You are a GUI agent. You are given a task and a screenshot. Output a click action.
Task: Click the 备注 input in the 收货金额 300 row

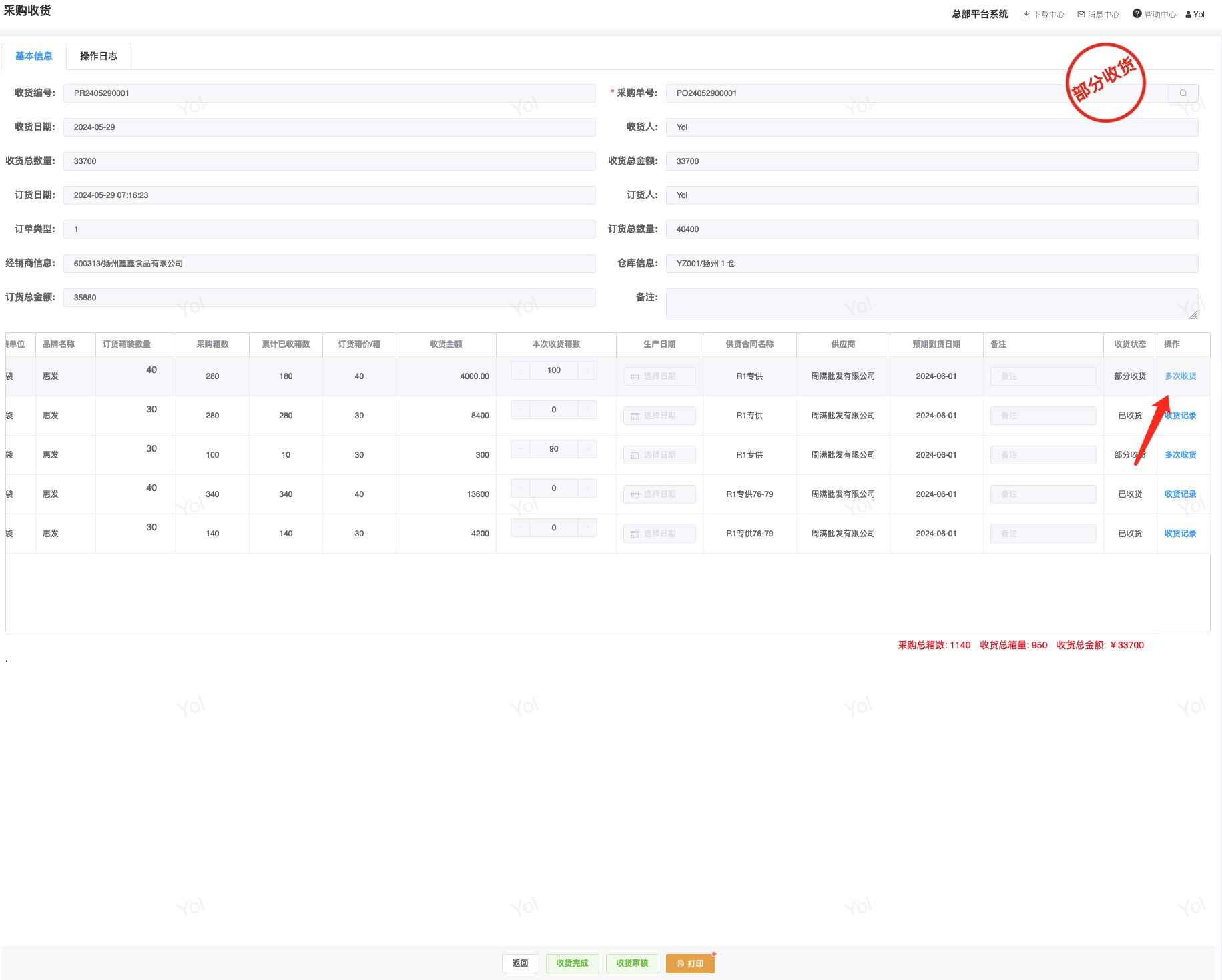tap(1043, 455)
